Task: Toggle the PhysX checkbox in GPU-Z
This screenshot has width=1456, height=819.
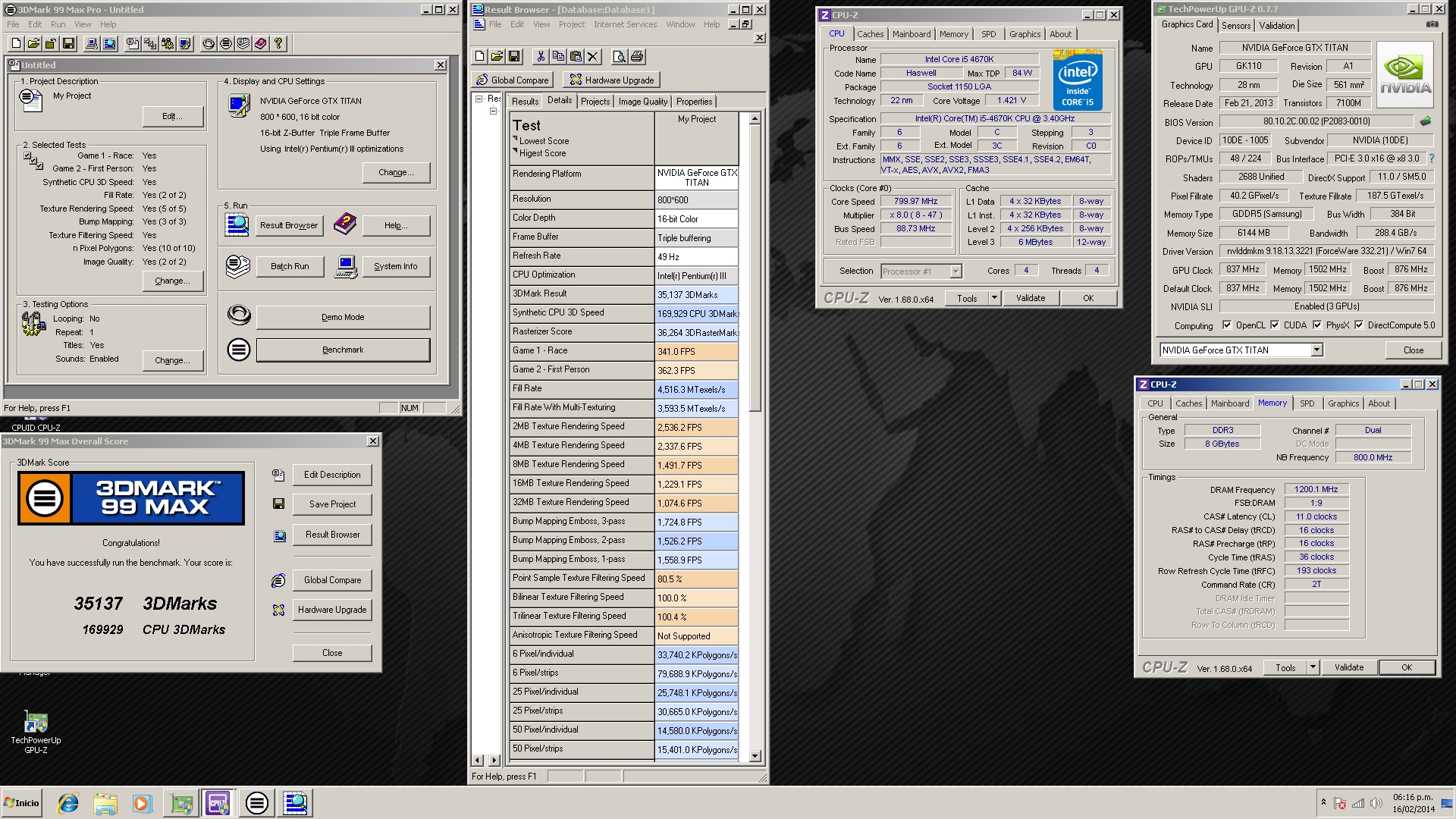Action: coord(1317,325)
